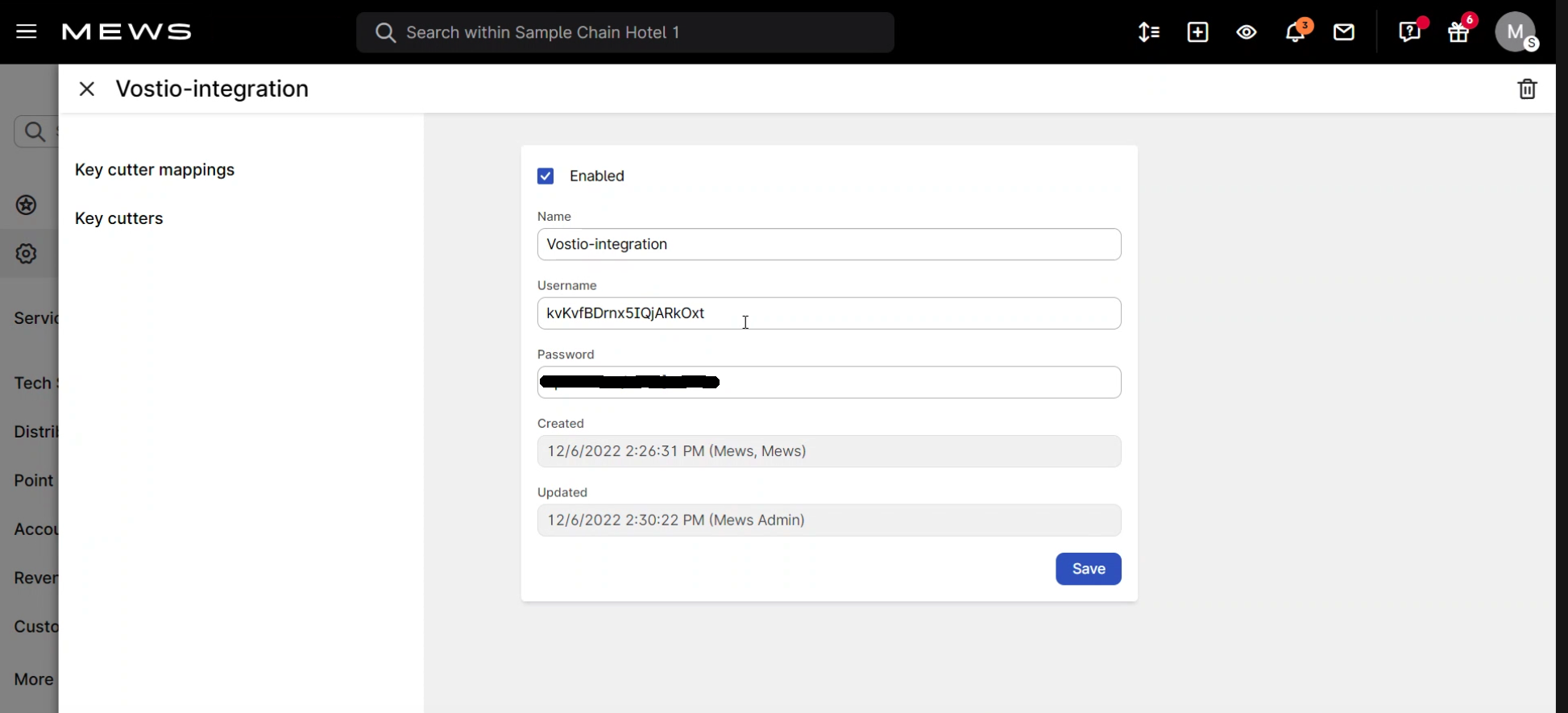Click the Name input field

(828, 244)
